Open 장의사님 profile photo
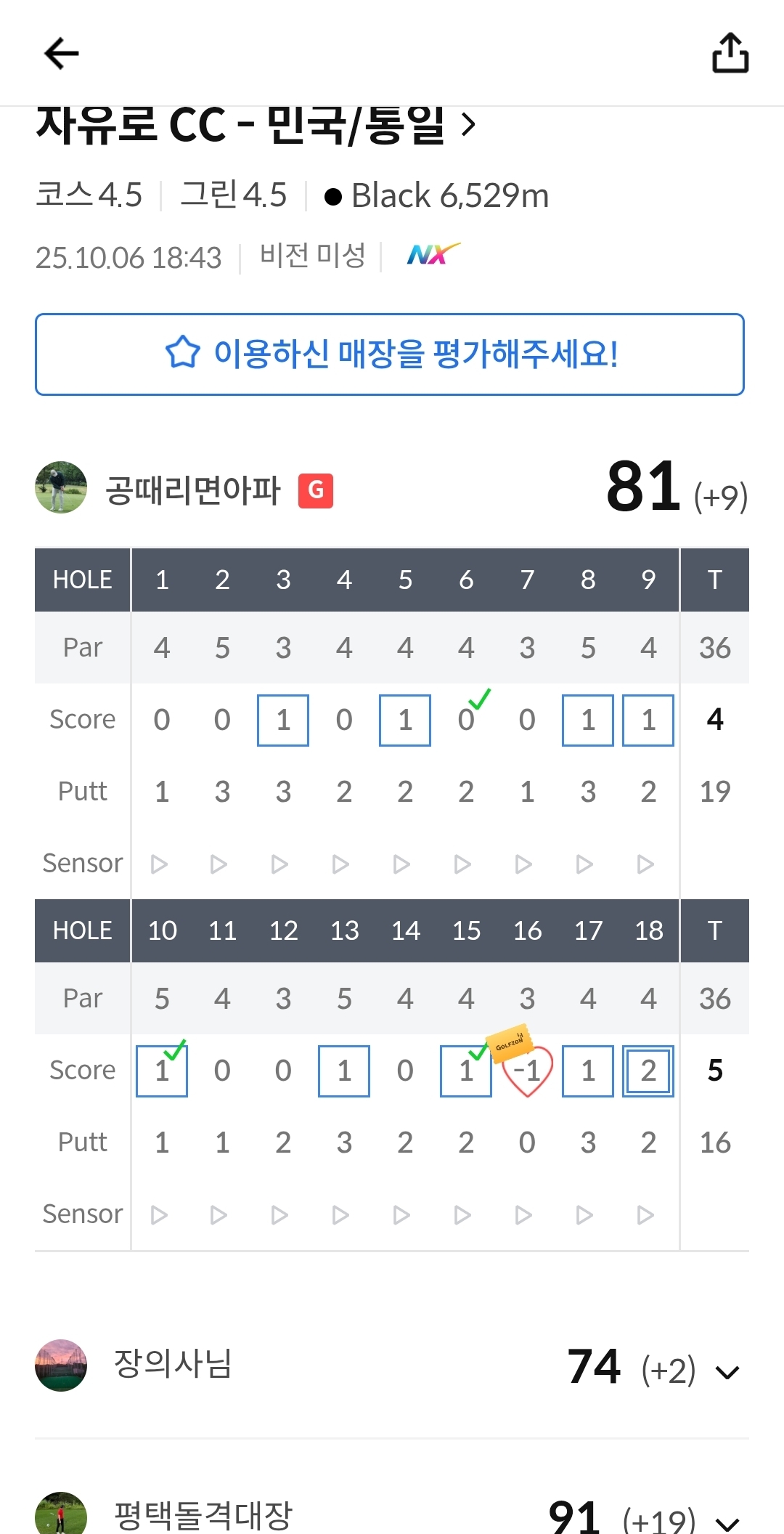784x1534 pixels. click(x=61, y=1365)
